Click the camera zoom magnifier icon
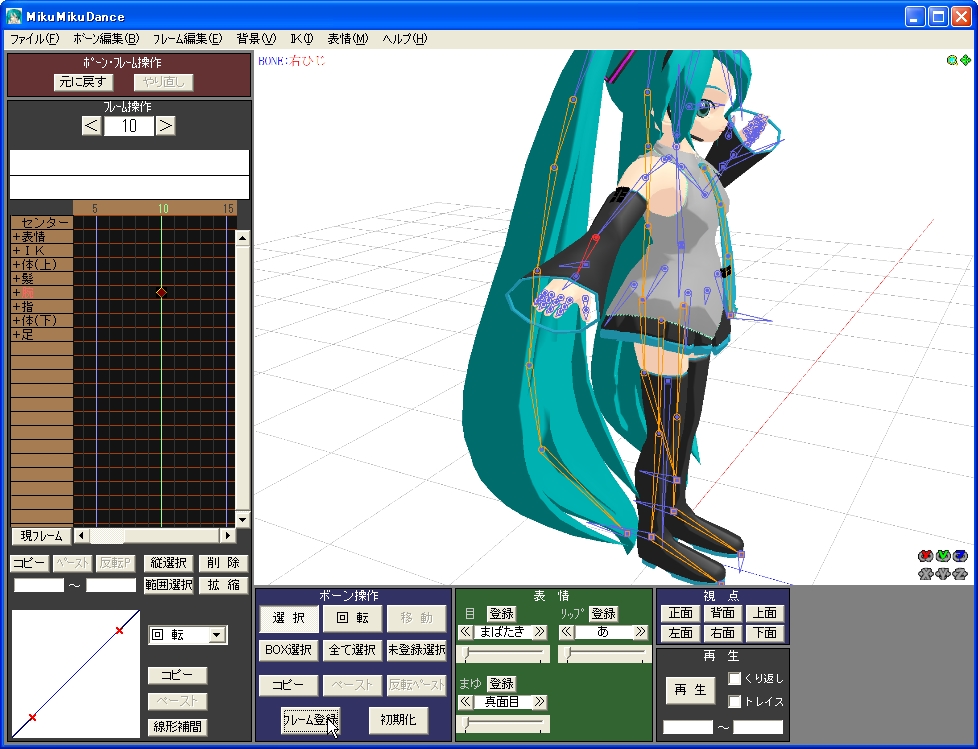 coord(952,60)
